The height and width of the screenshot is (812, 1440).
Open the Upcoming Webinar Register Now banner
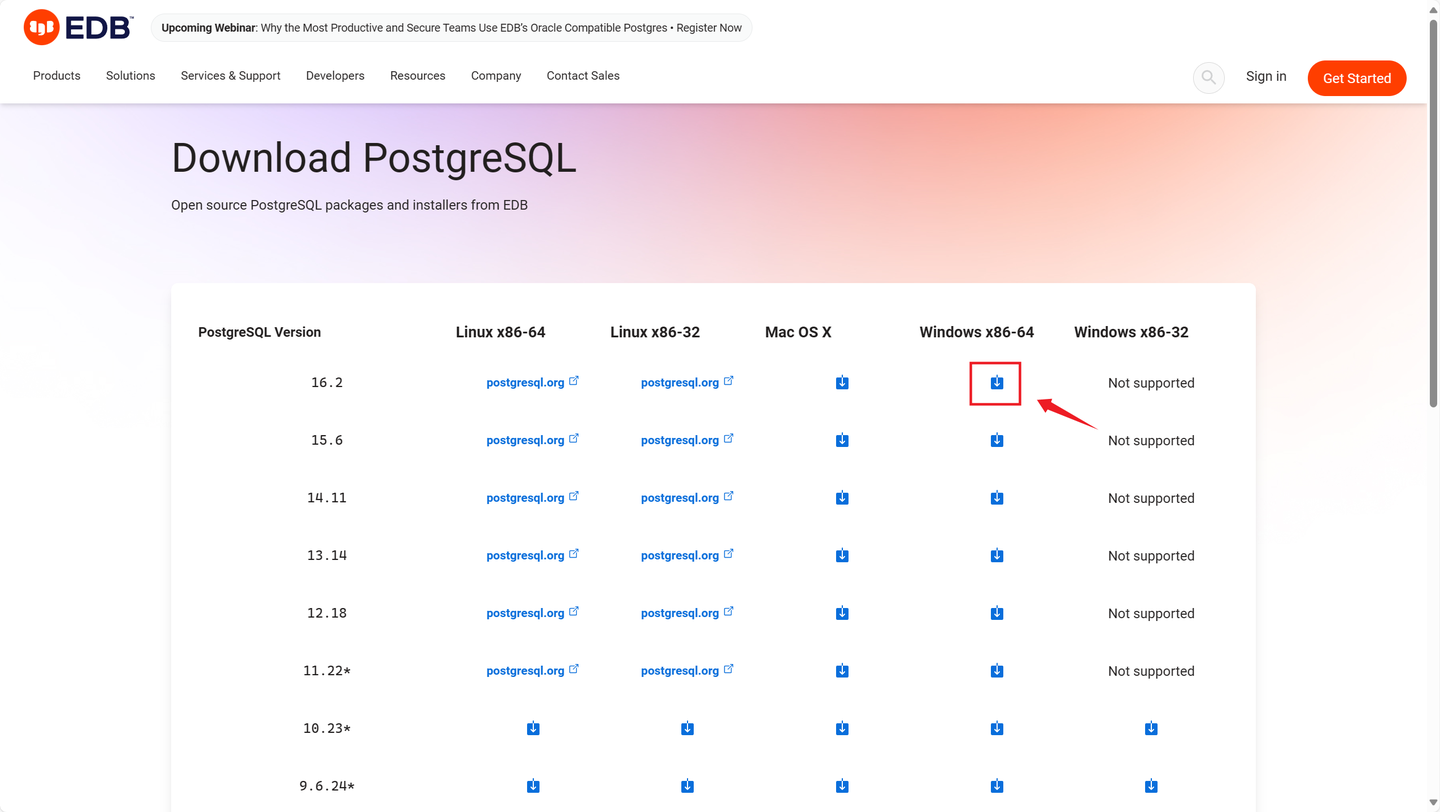click(x=452, y=28)
